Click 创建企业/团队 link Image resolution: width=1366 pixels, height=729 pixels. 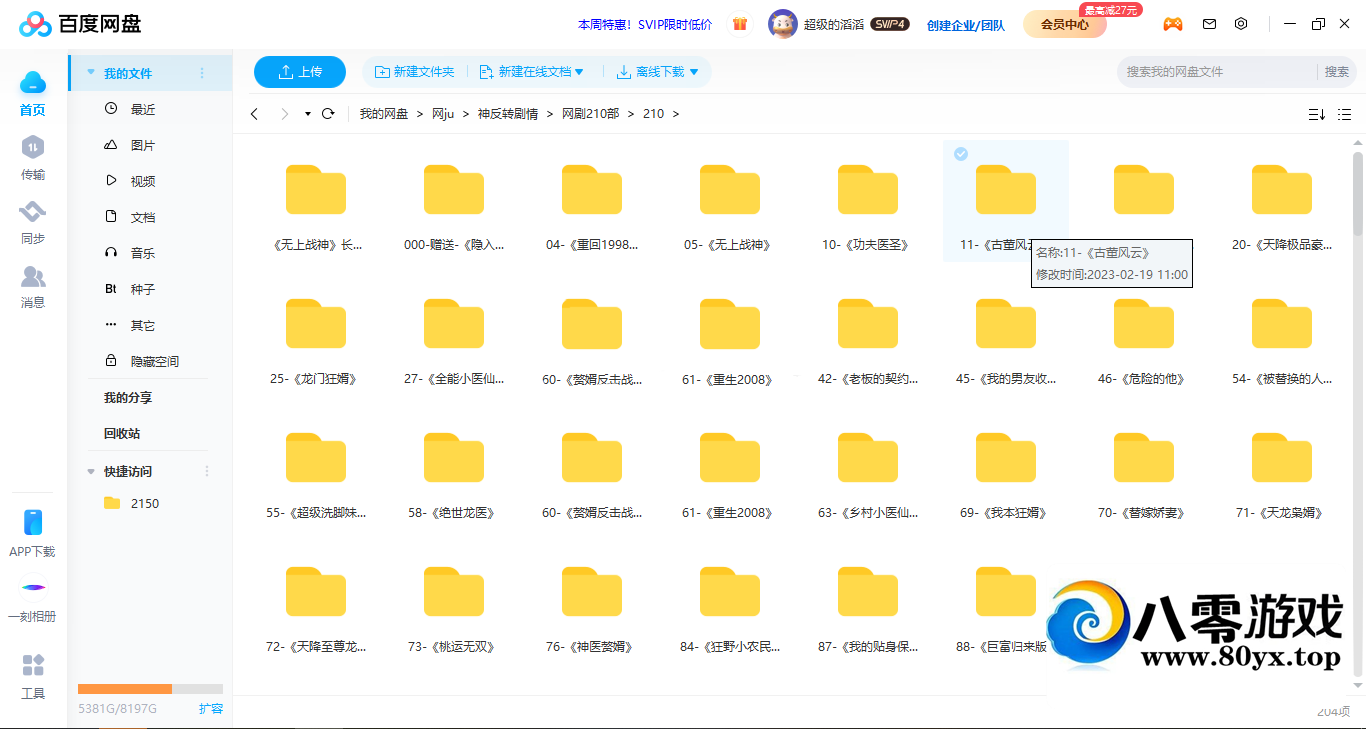click(x=966, y=25)
